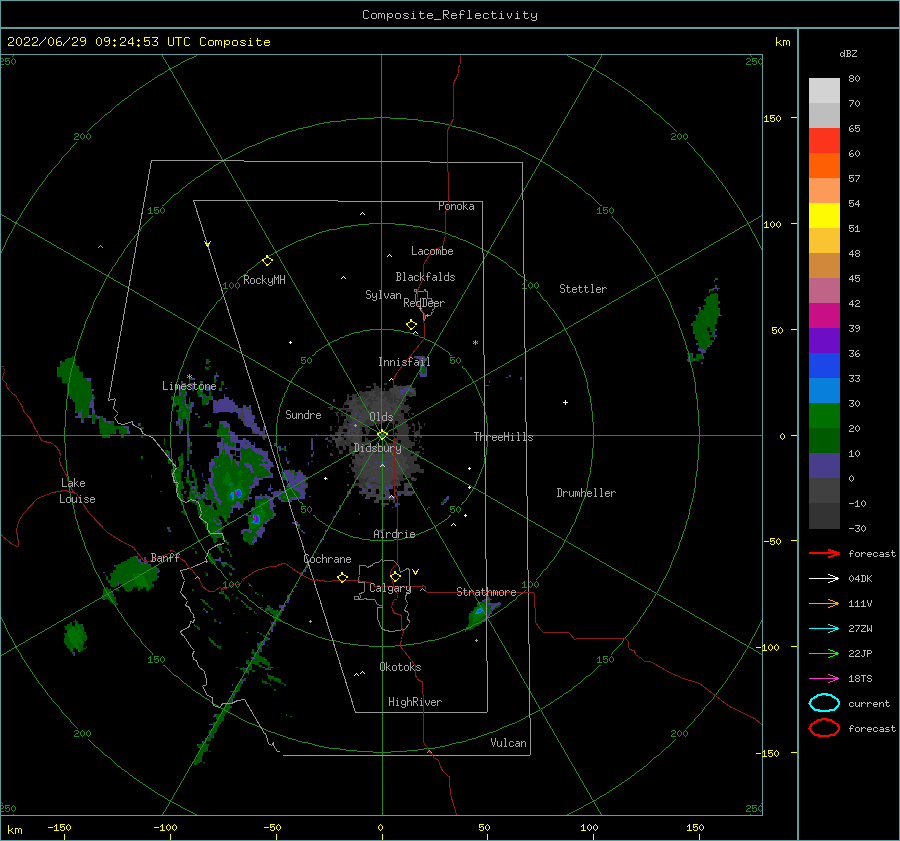Click the white asterisk marker east of Innisfail
The width and height of the screenshot is (900, 841).
coord(475,343)
